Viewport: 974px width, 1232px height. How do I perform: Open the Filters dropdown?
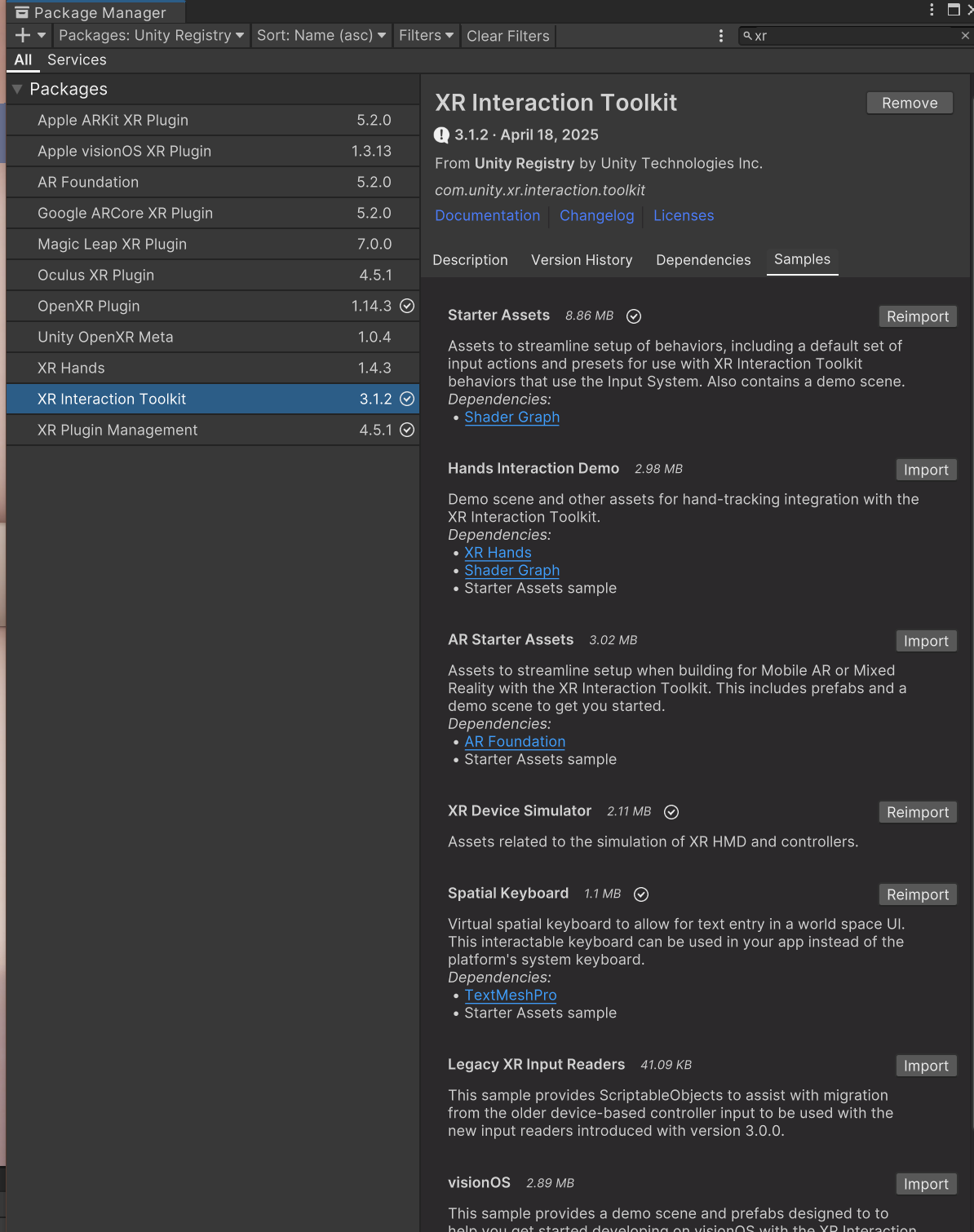point(426,35)
